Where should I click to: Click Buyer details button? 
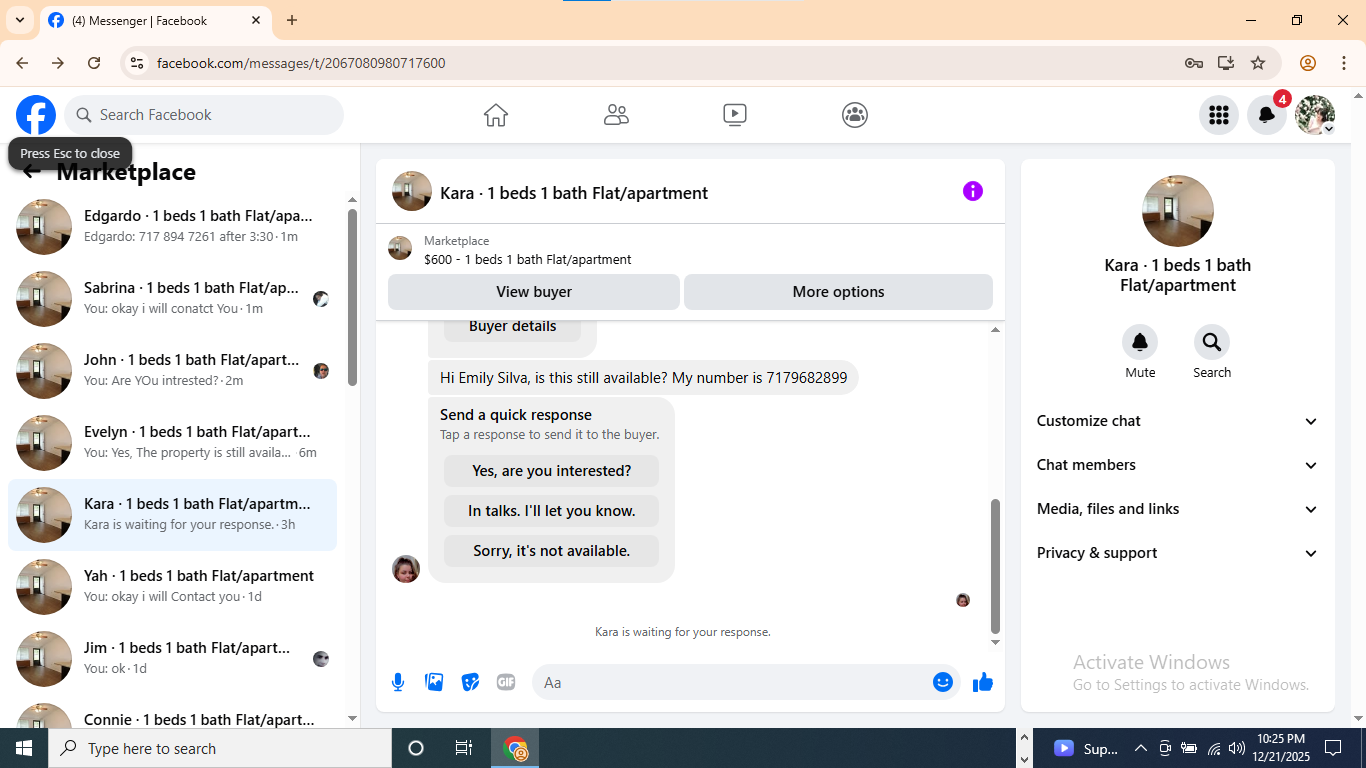512,326
